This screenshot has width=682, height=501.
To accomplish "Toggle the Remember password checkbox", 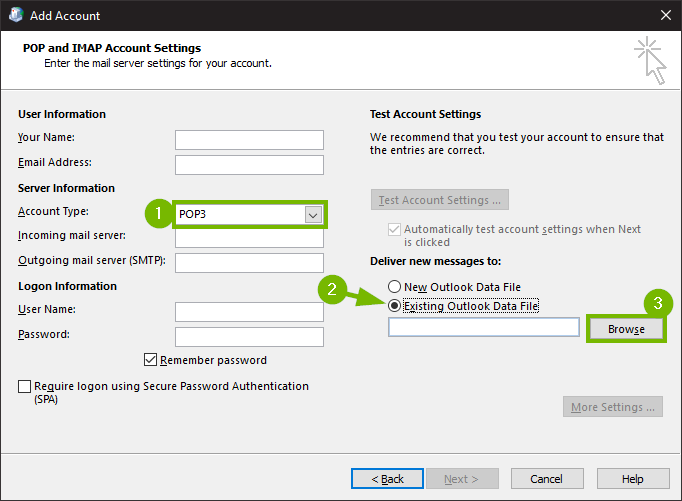I will click(150, 360).
